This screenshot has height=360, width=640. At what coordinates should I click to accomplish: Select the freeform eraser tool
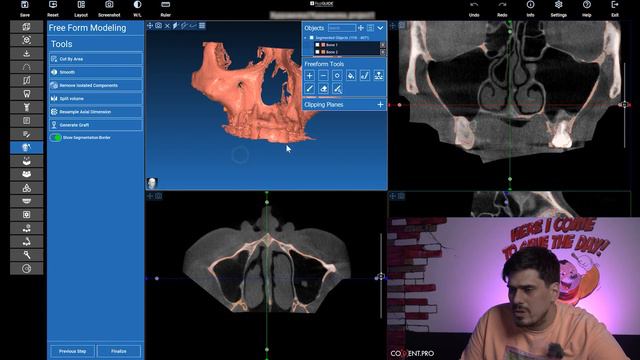click(x=323, y=89)
